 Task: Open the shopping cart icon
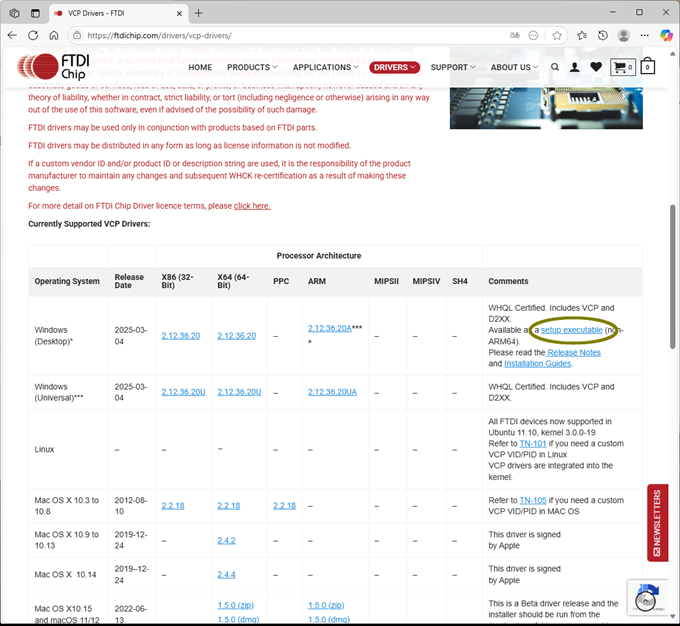(x=623, y=67)
